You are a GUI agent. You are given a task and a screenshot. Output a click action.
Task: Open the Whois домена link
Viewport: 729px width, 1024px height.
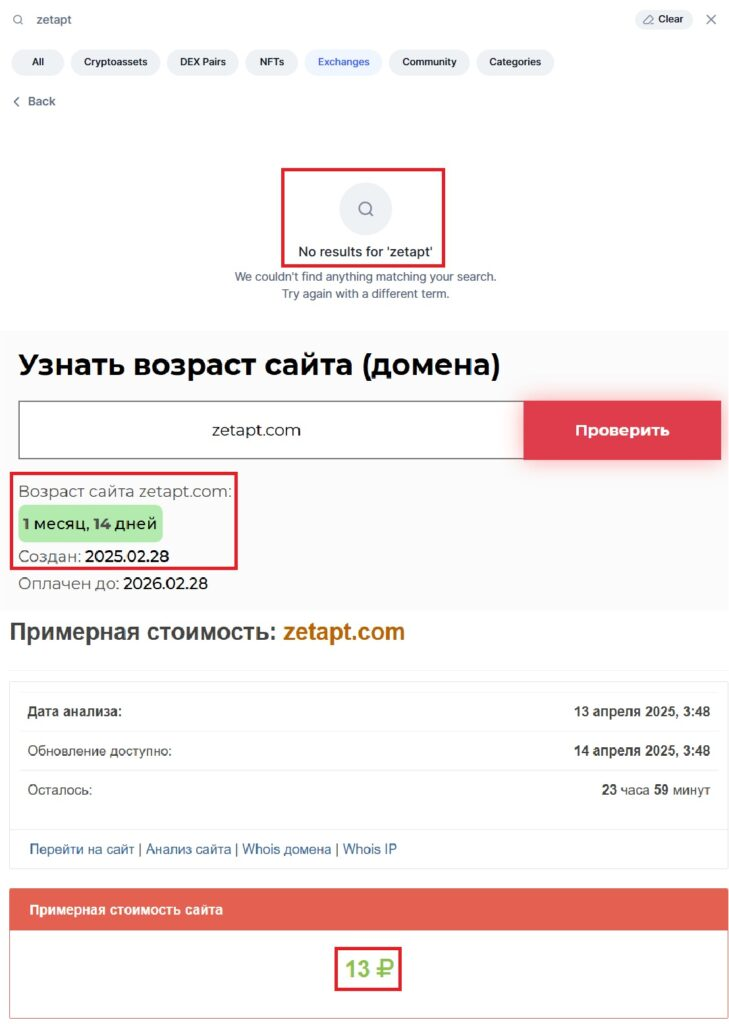click(x=287, y=849)
